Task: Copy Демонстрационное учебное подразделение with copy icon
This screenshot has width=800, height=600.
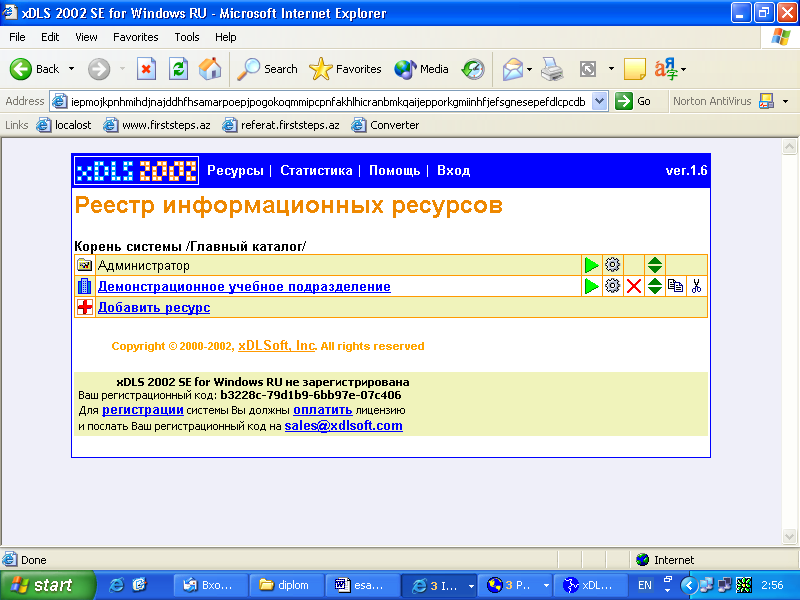Action: point(676,286)
